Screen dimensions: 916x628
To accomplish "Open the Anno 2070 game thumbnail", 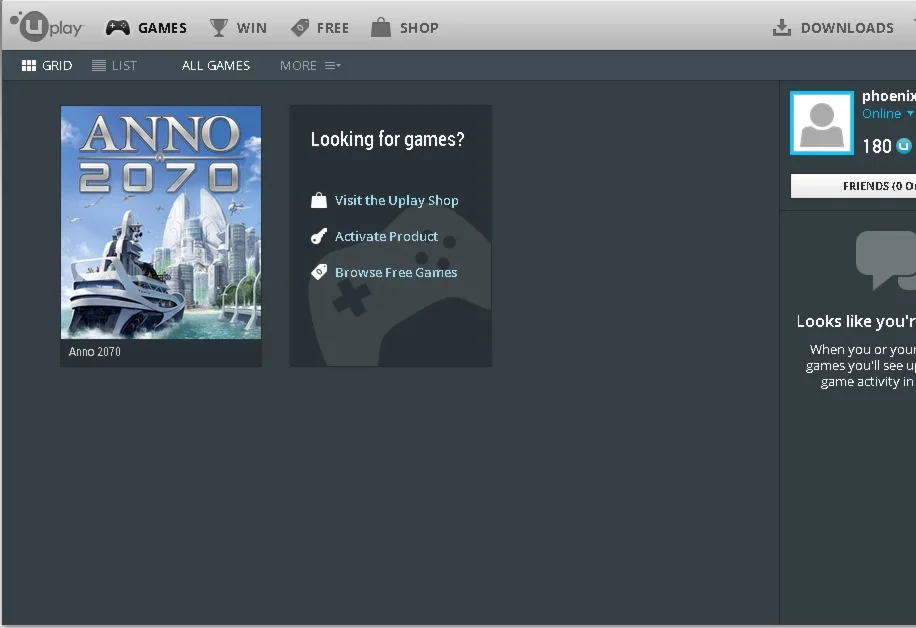I will click(161, 222).
